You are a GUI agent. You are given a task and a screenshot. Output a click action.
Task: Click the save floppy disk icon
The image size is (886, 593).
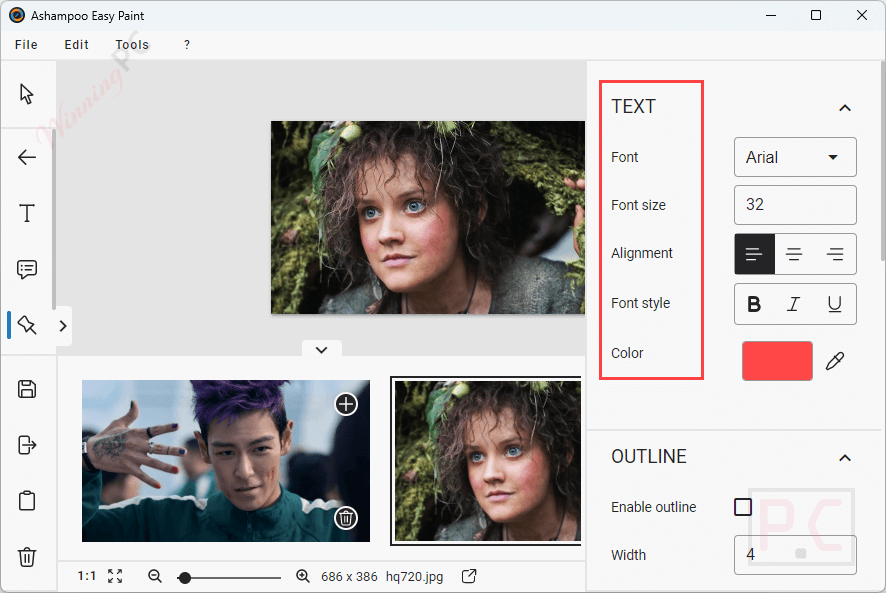27,389
